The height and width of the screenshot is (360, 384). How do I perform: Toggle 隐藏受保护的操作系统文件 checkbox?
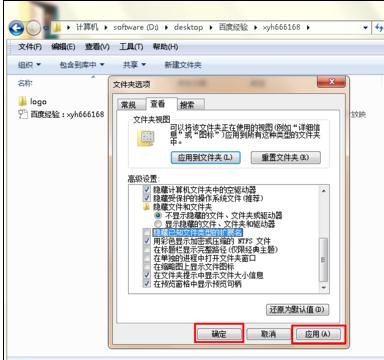point(146,198)
